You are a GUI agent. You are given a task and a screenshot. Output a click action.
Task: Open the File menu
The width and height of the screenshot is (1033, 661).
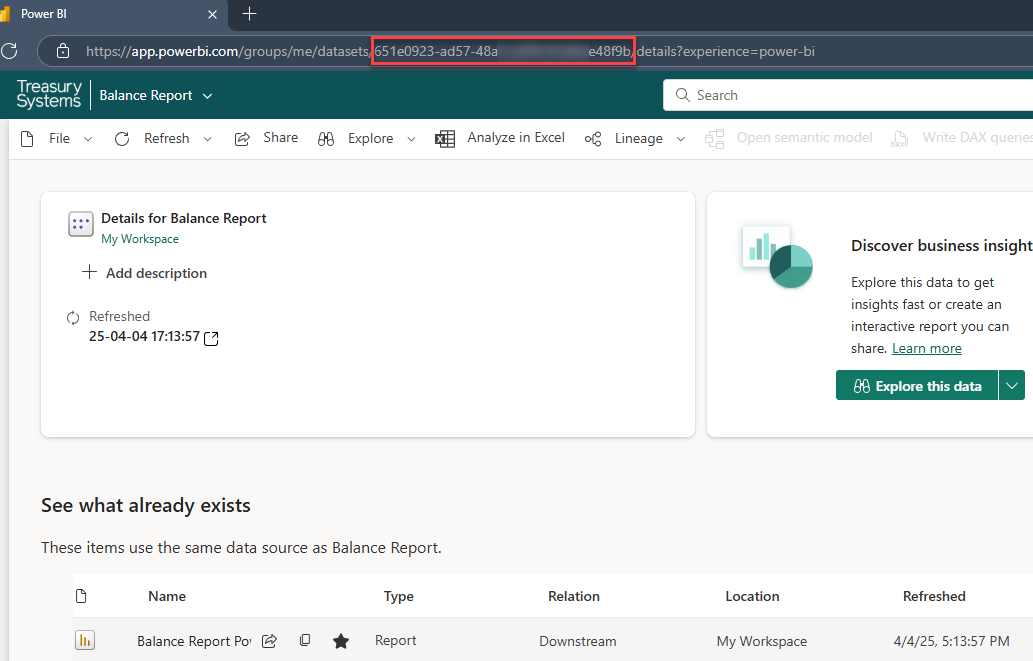click(x=59, y=138)
